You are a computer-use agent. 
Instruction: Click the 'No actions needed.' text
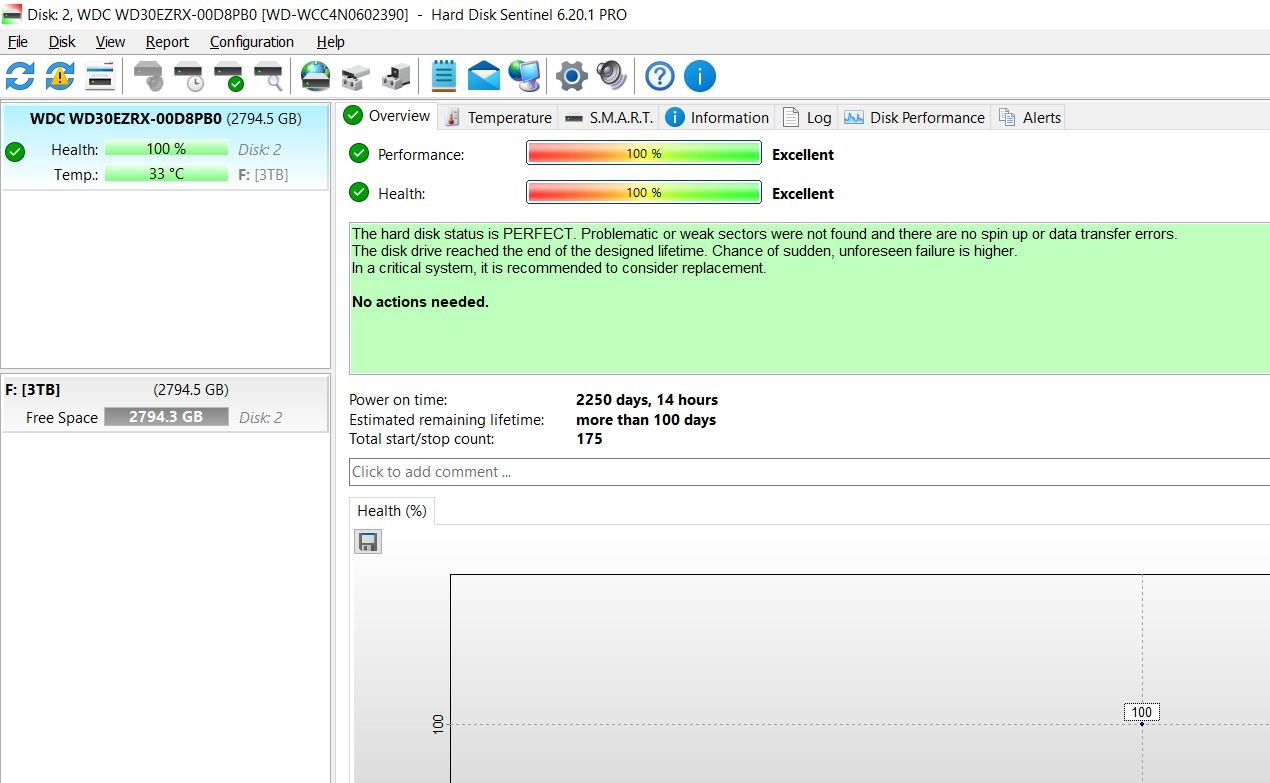click(x=420, y=302)
